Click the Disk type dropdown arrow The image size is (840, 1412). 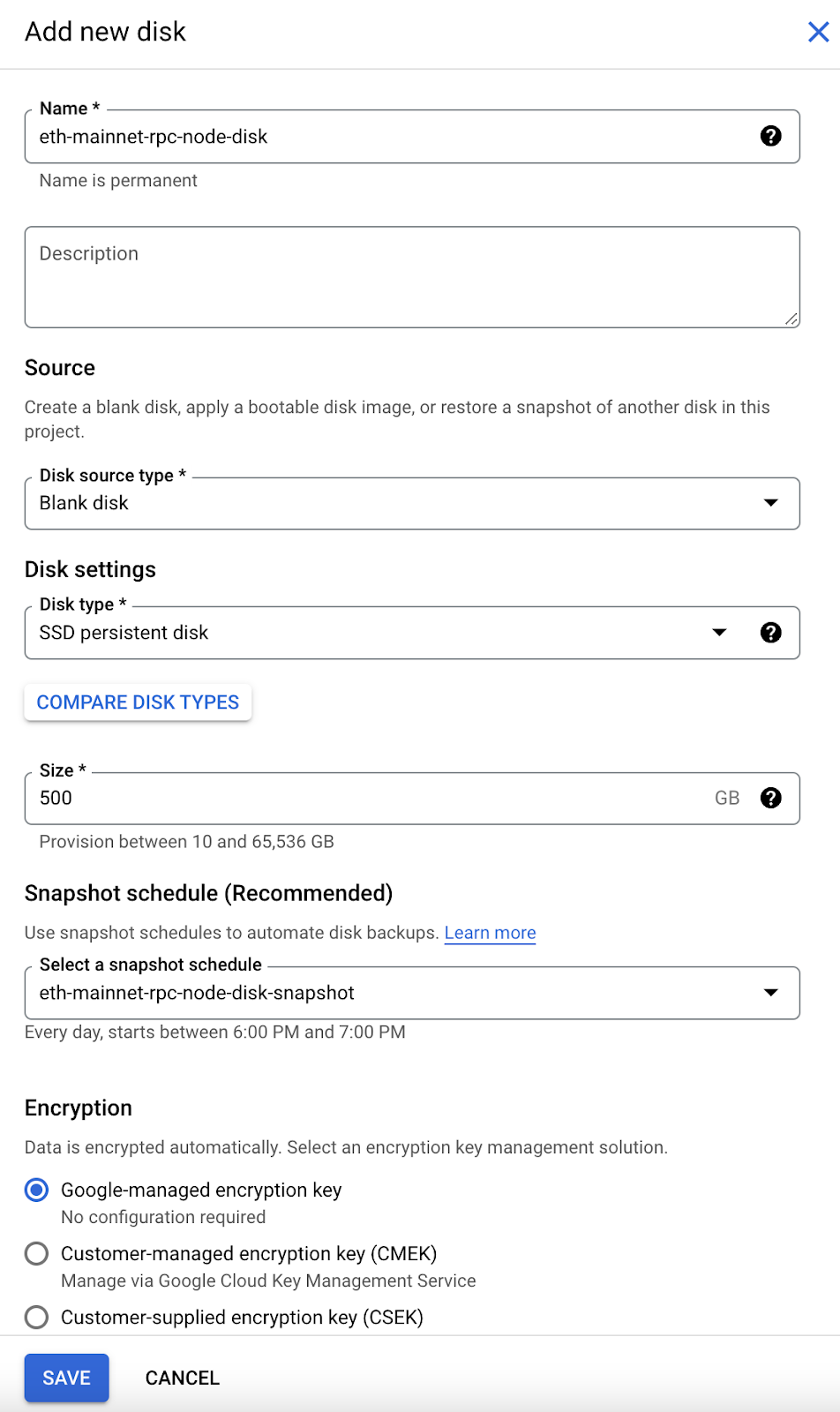coord(719,632)
